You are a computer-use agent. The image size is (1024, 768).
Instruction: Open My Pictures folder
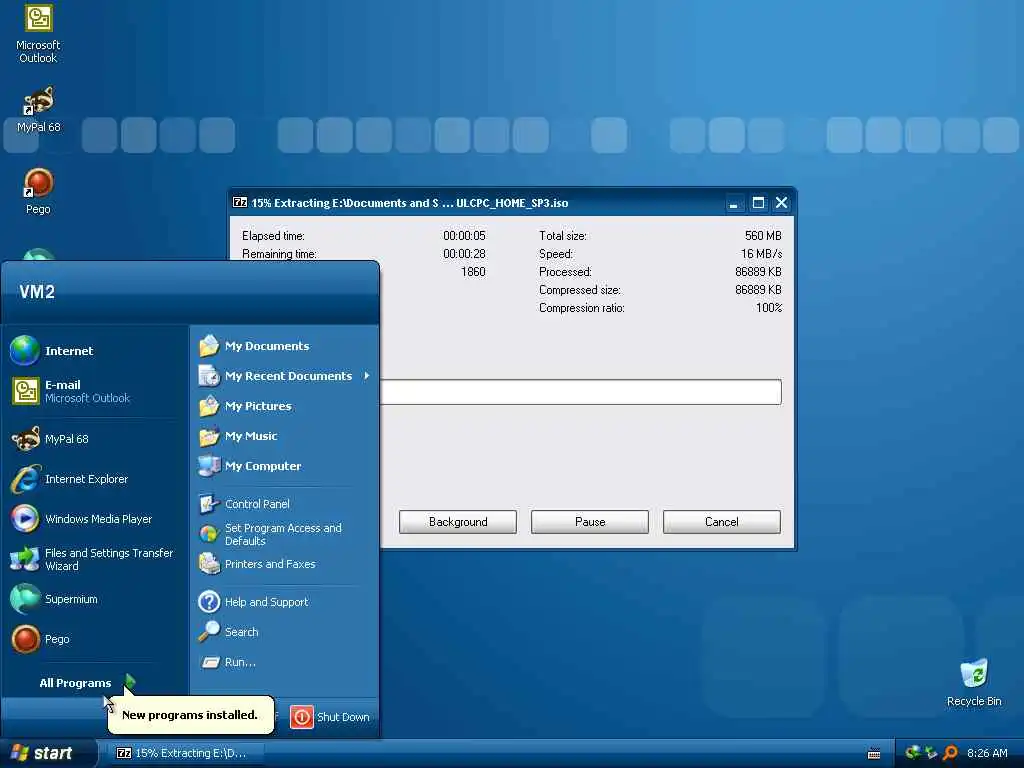[284, 406]
